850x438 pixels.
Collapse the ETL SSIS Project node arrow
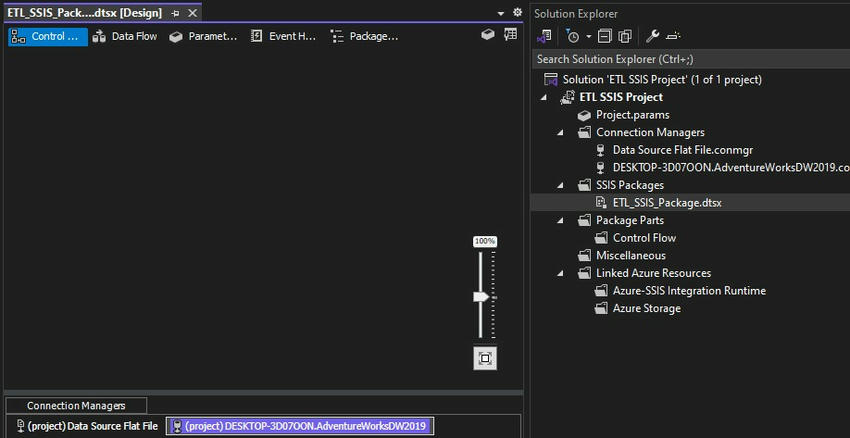[x=544, y=98]
